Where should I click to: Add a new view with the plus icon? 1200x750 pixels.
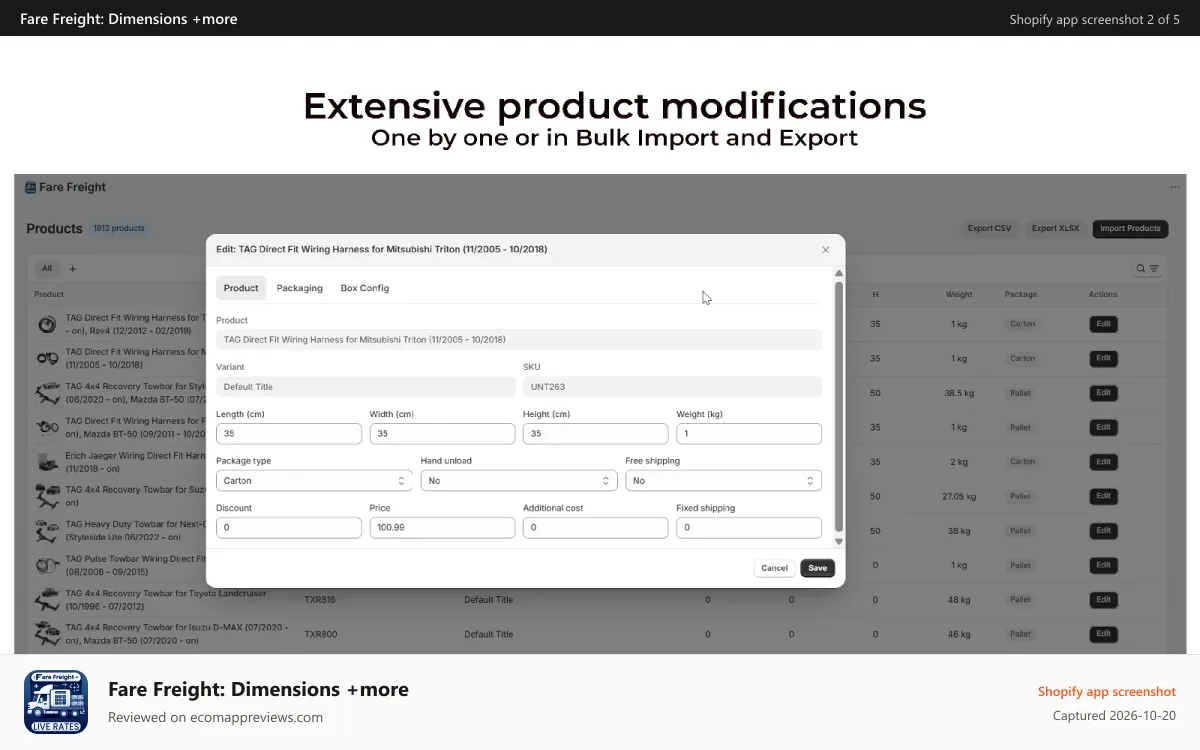click(x=73, y=268)
